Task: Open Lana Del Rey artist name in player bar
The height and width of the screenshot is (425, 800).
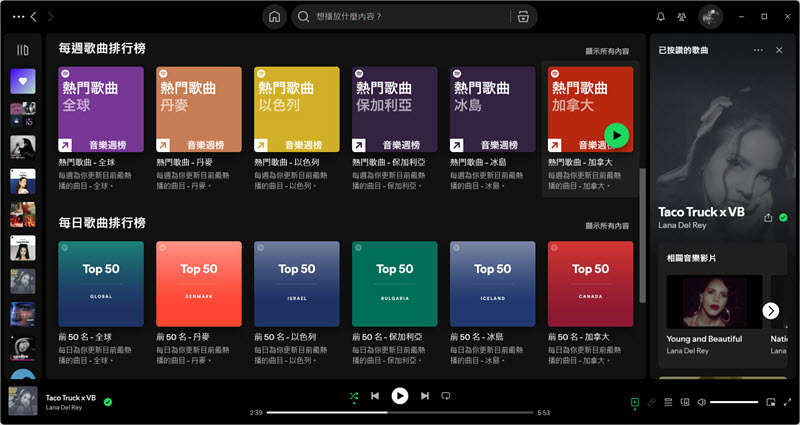Action: (x=64, y=408)
